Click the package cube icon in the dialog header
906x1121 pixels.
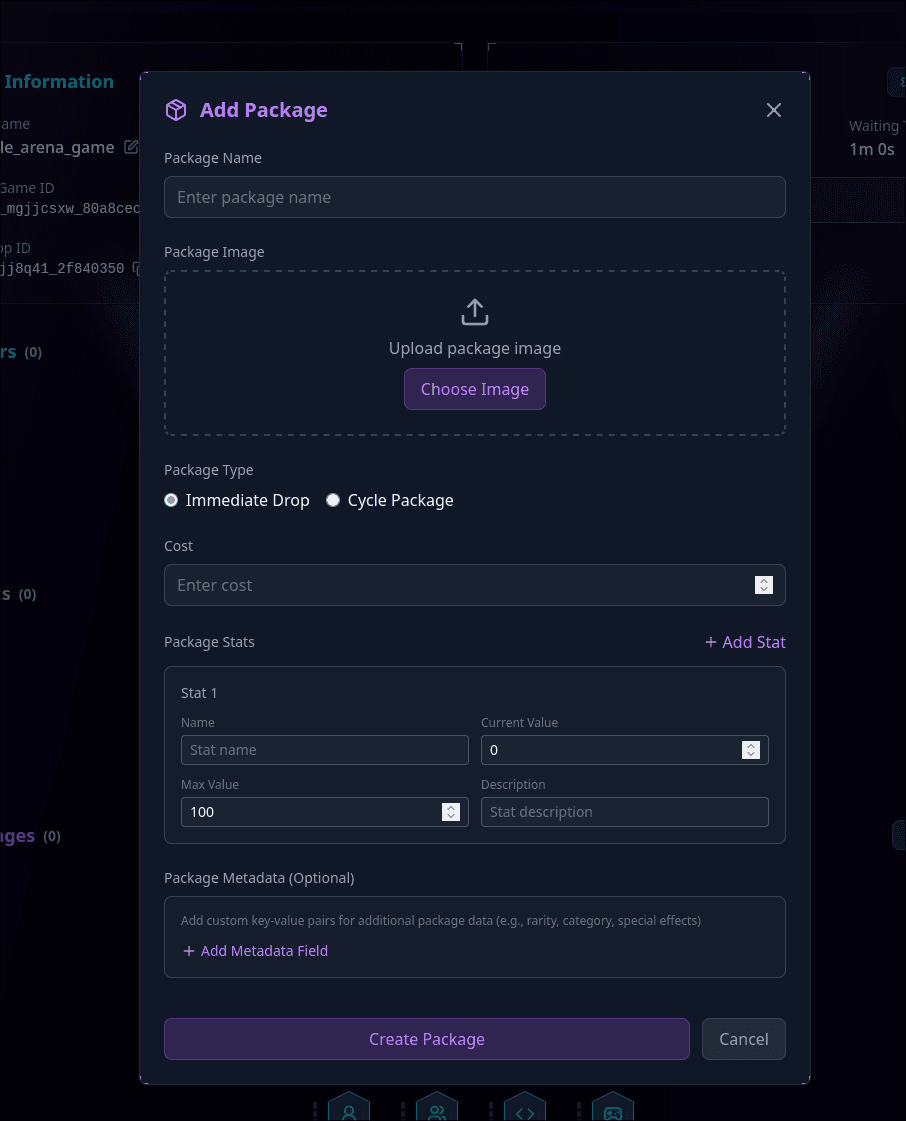click(176, 110)
